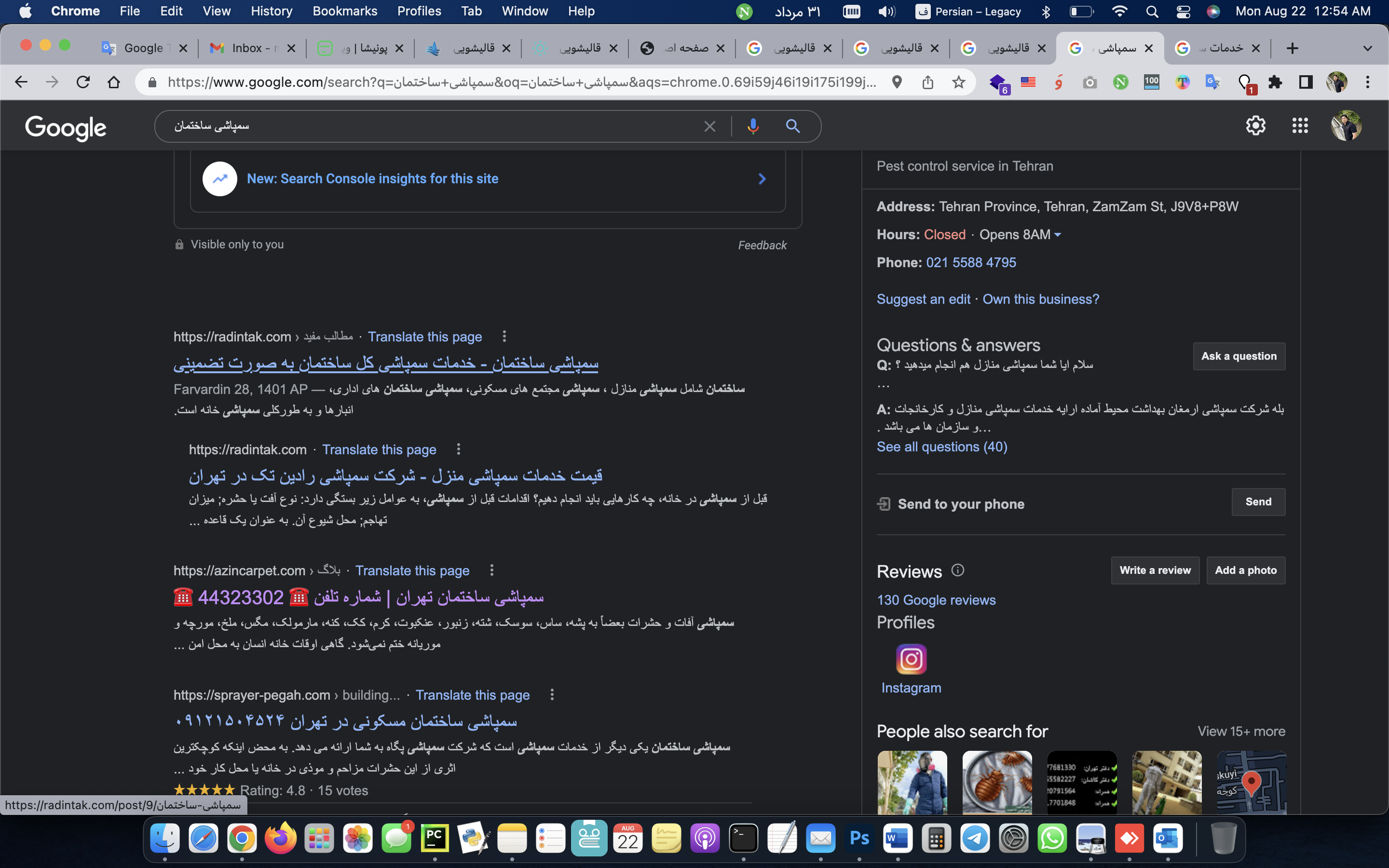Open Google search settings gear

pyautogui.click(x=1255, y=125)
